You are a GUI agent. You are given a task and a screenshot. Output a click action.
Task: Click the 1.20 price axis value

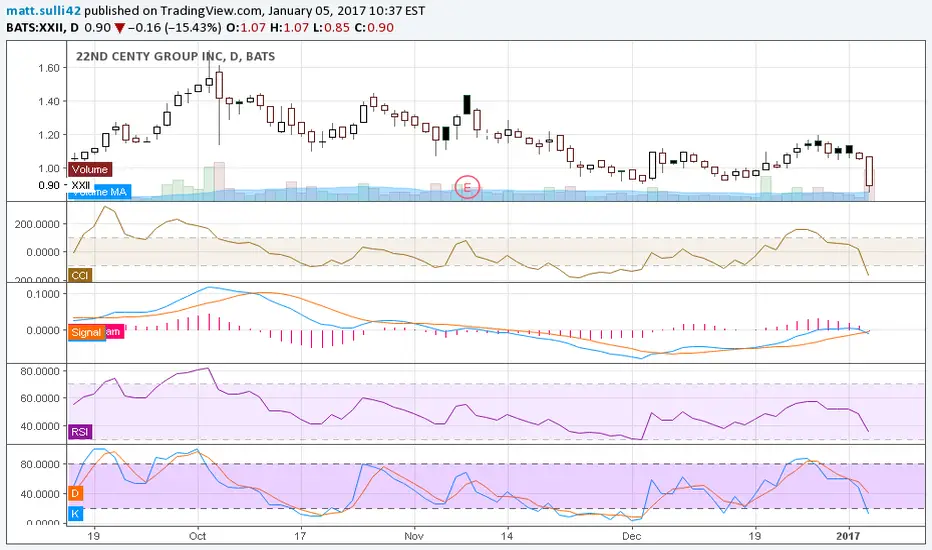click(x=49, y=135)
